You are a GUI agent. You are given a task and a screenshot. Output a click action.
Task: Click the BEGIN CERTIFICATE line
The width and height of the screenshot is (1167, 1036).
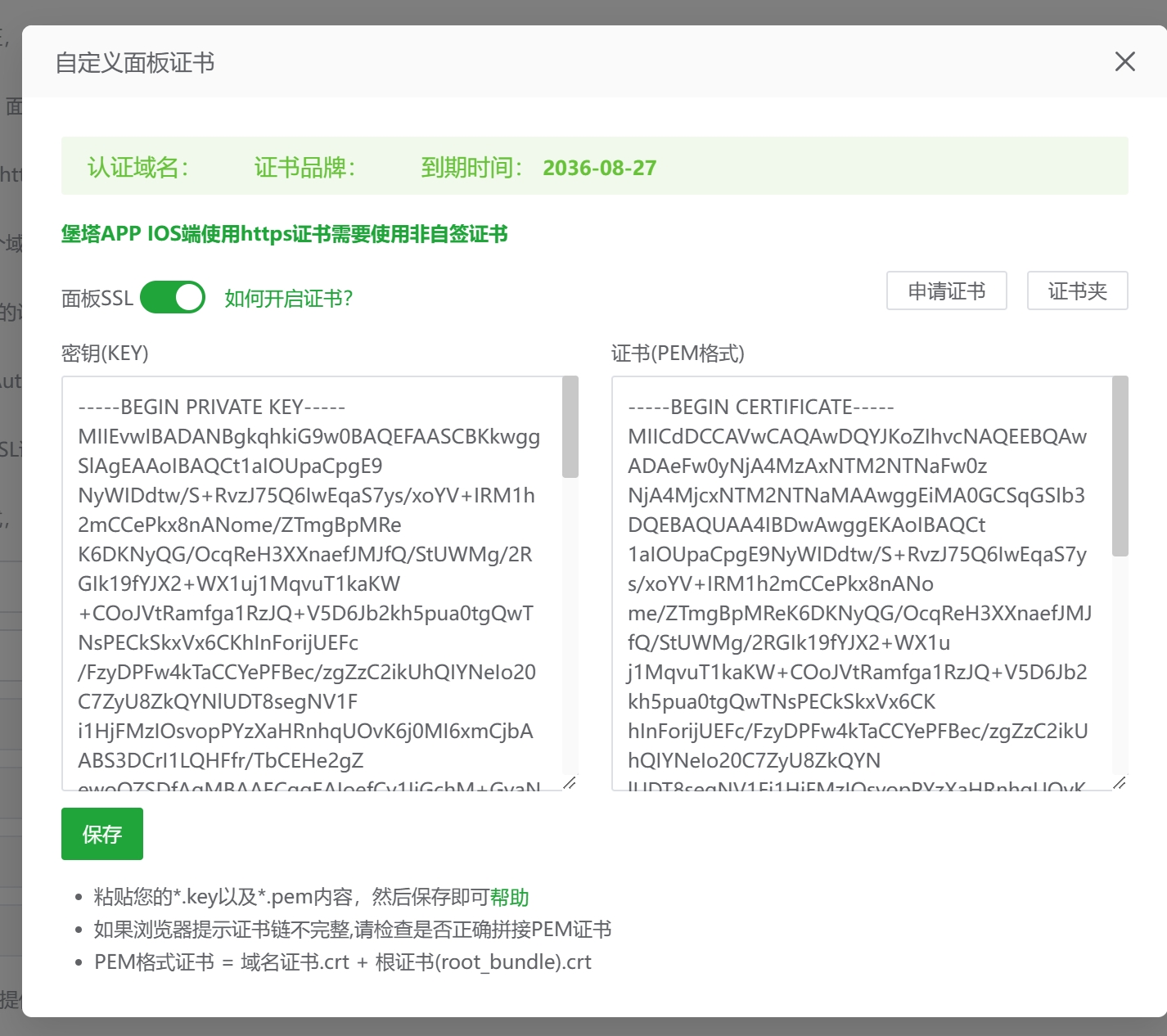pos(761,407)
